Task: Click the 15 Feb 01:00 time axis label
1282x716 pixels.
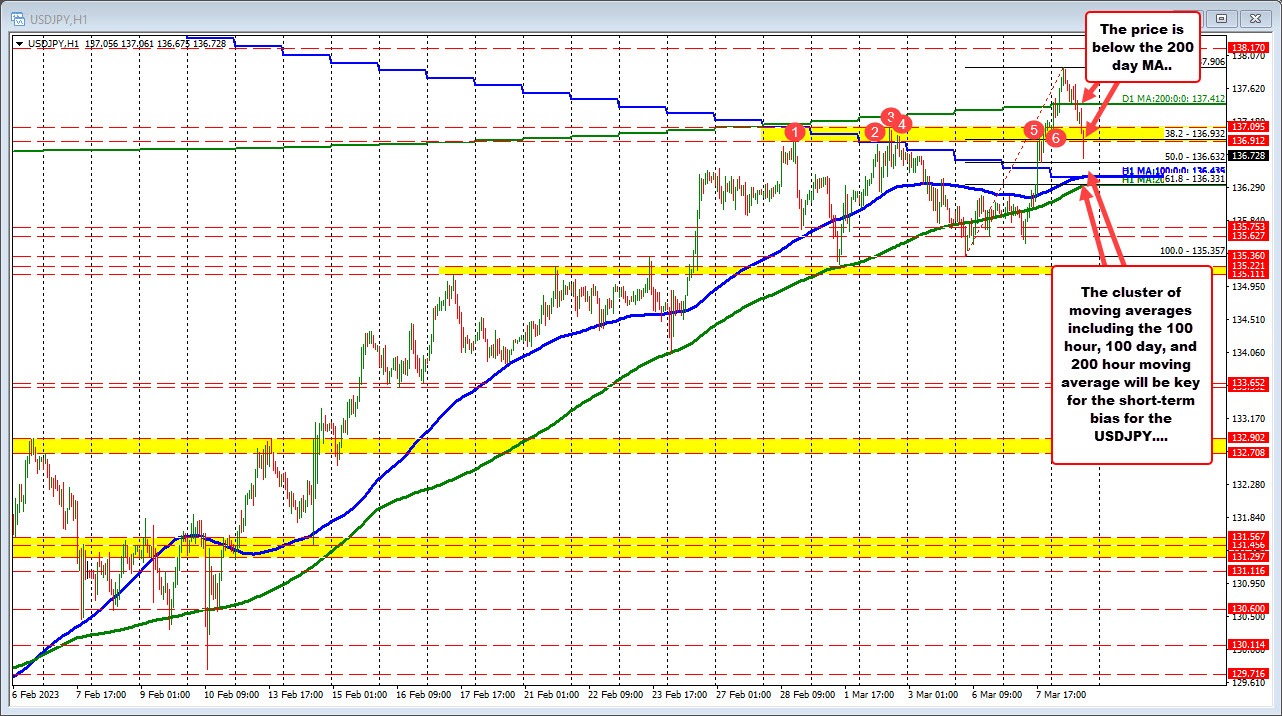Action: point(359,693)
